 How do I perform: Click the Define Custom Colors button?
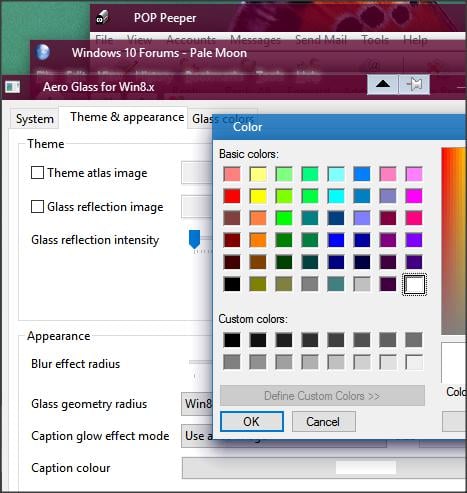[322, 396]
